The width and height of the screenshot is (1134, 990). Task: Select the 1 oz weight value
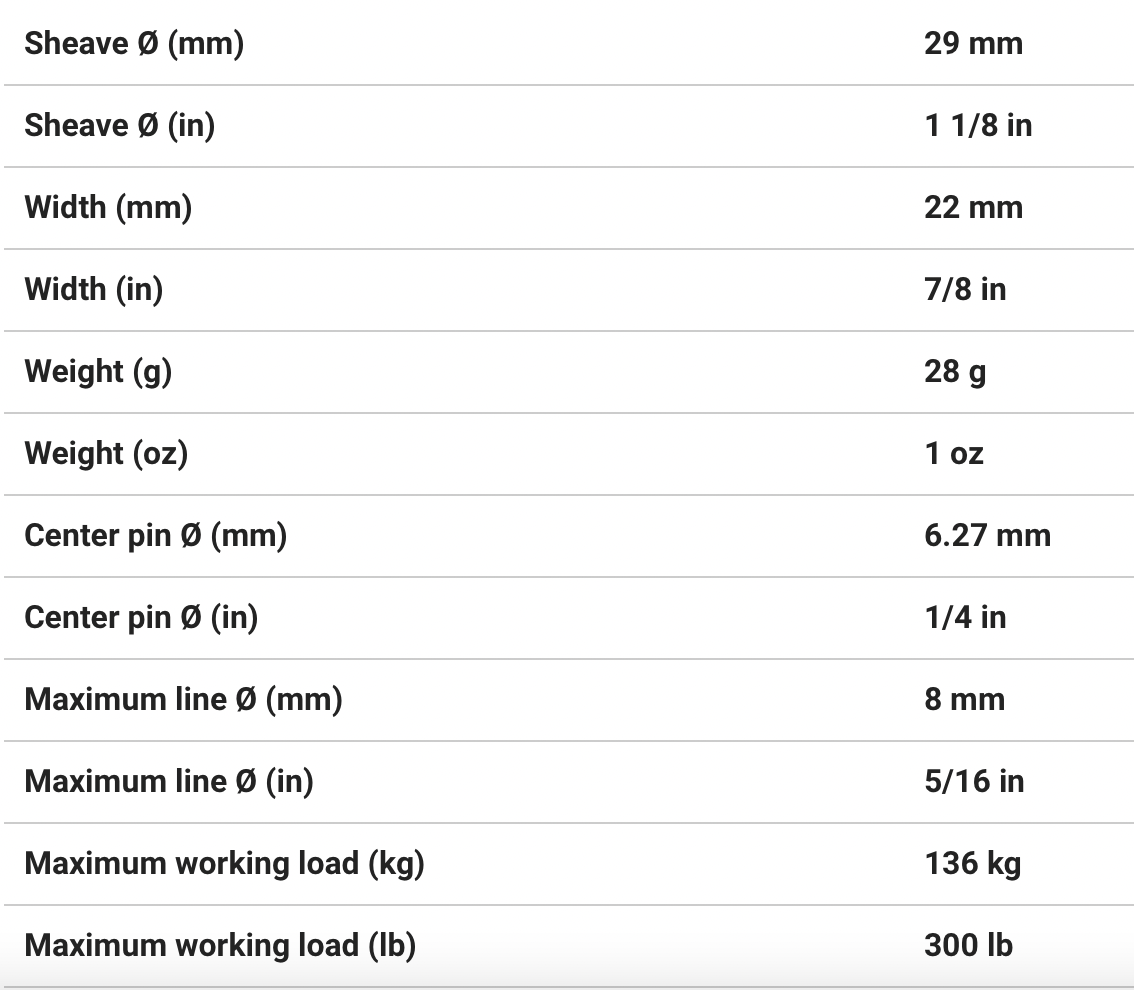coord(954,454)
